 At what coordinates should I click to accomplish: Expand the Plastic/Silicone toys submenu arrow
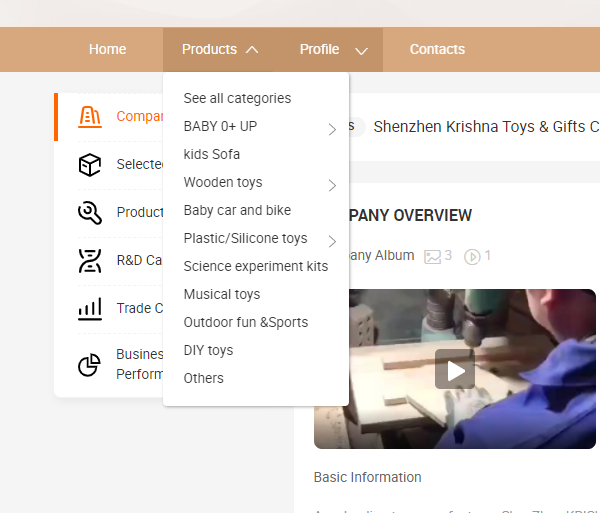click(x=332, y=241)
